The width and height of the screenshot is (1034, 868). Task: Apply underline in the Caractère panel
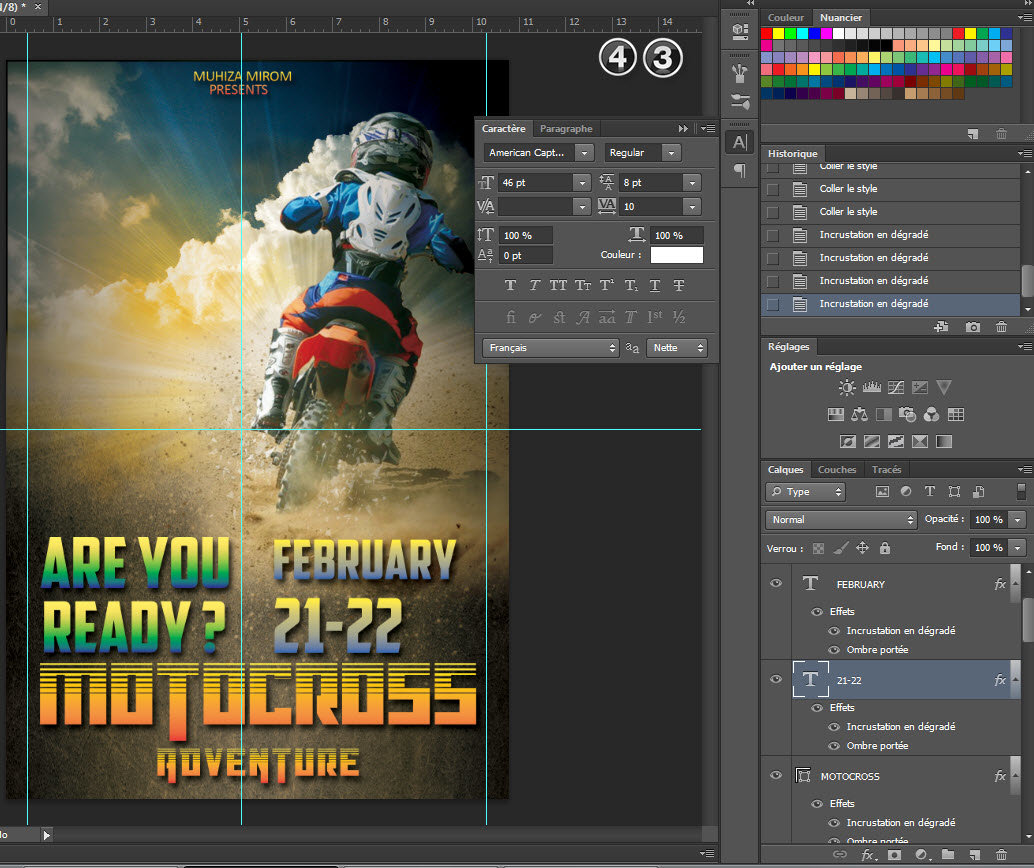click(x=654, y=286)
